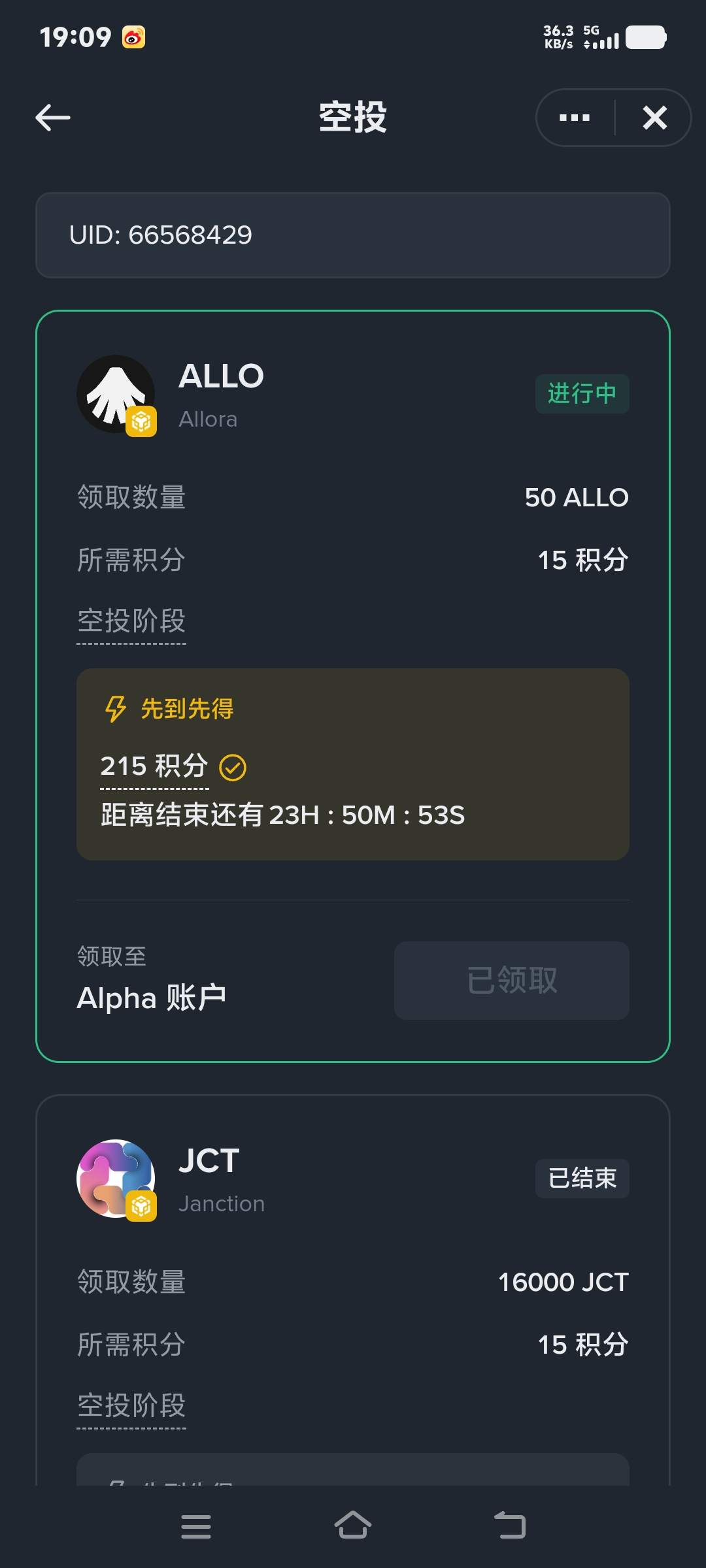706x1568 pixels.
Task: Close the mini-program with X icon
Action: click(x=654, y=118)
